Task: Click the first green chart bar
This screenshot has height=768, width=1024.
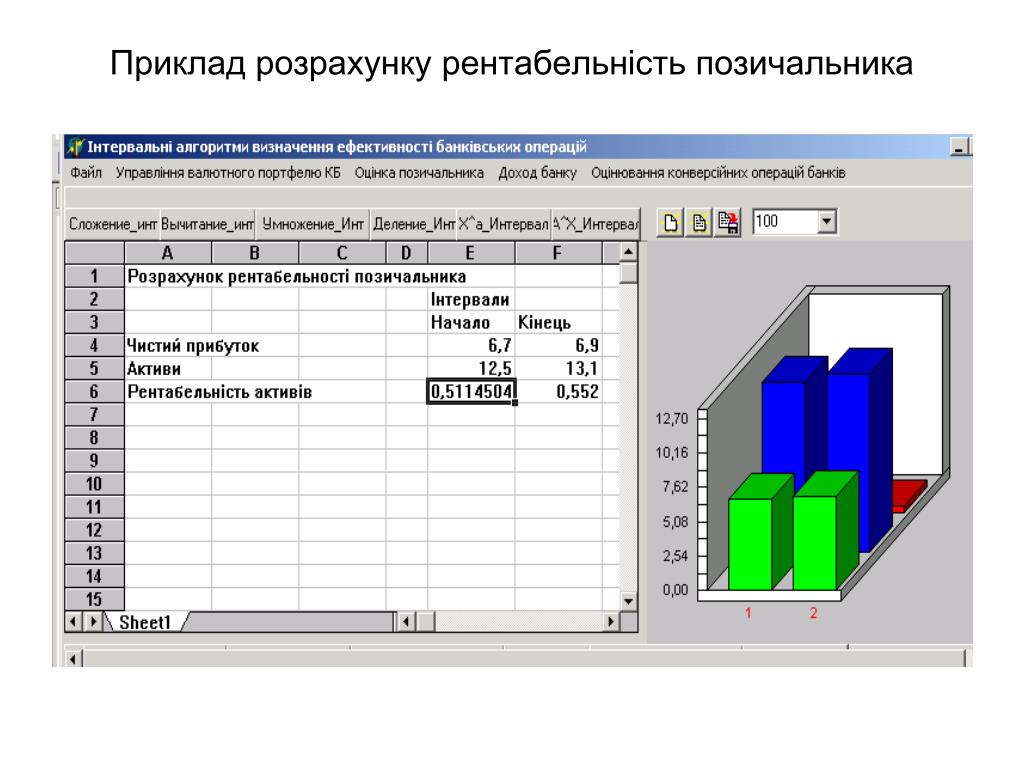Action: click(751, 543)
